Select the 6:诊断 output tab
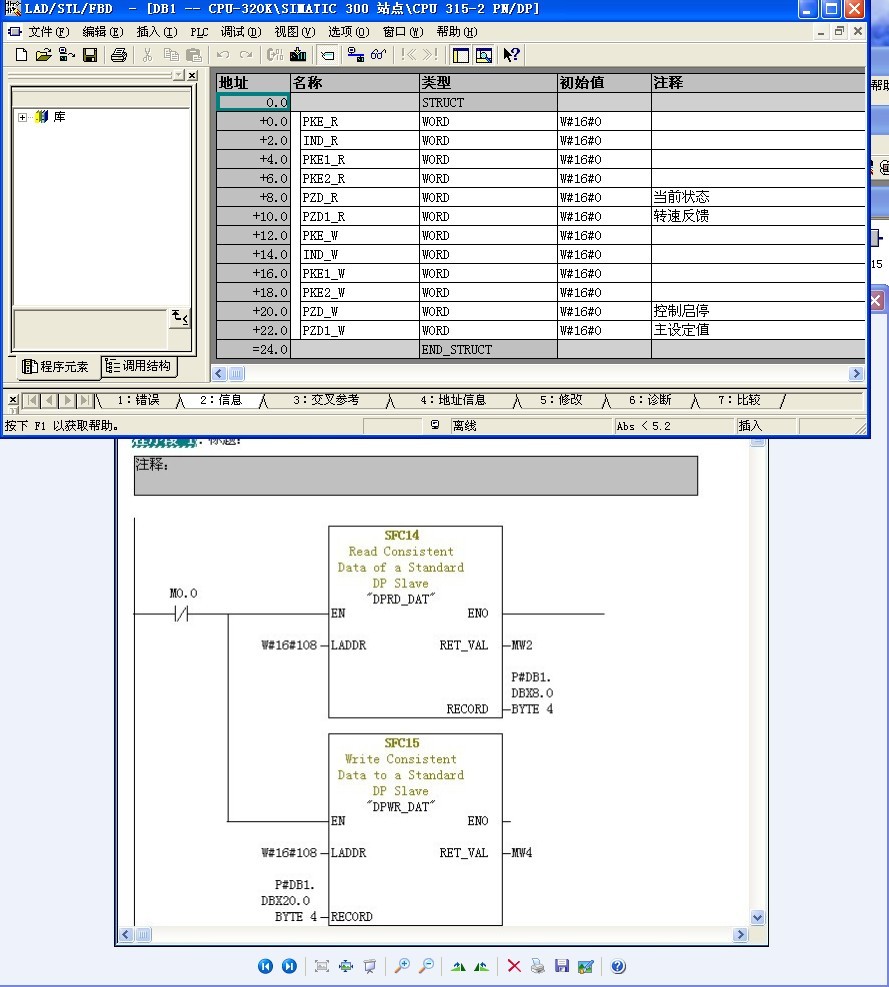 click(x=650, y=400)
